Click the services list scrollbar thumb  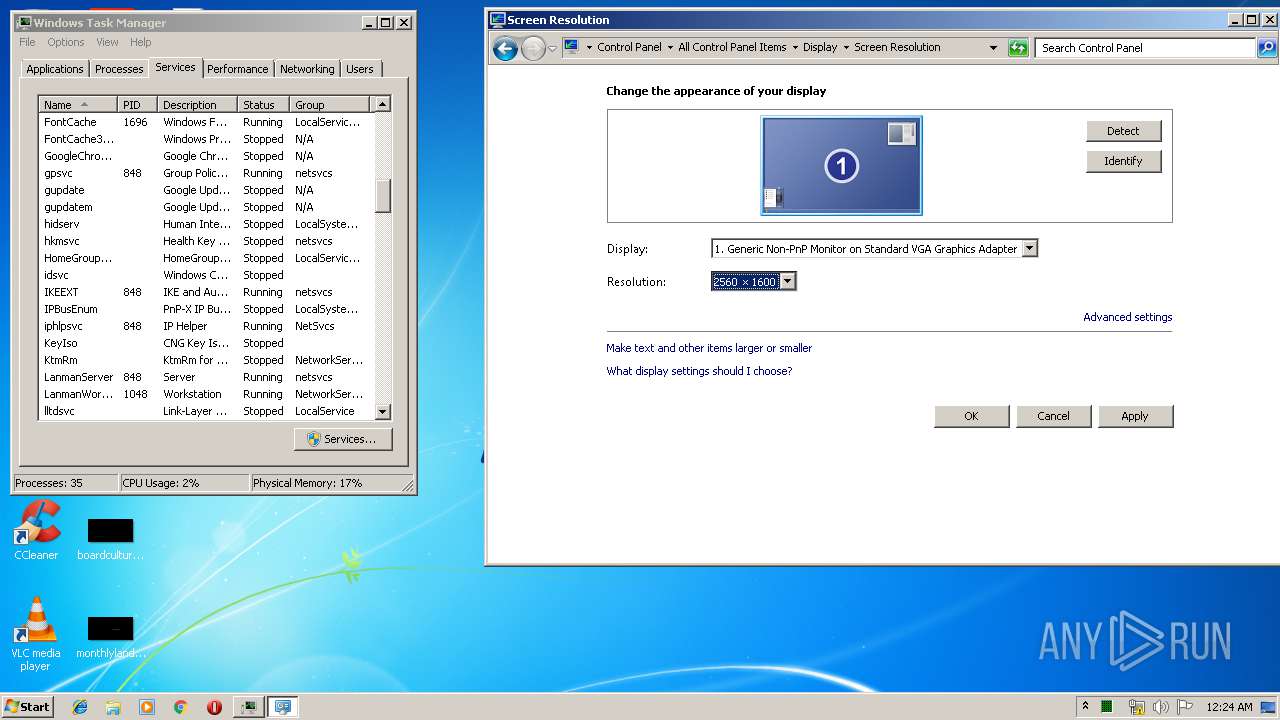tap(382, 195)
